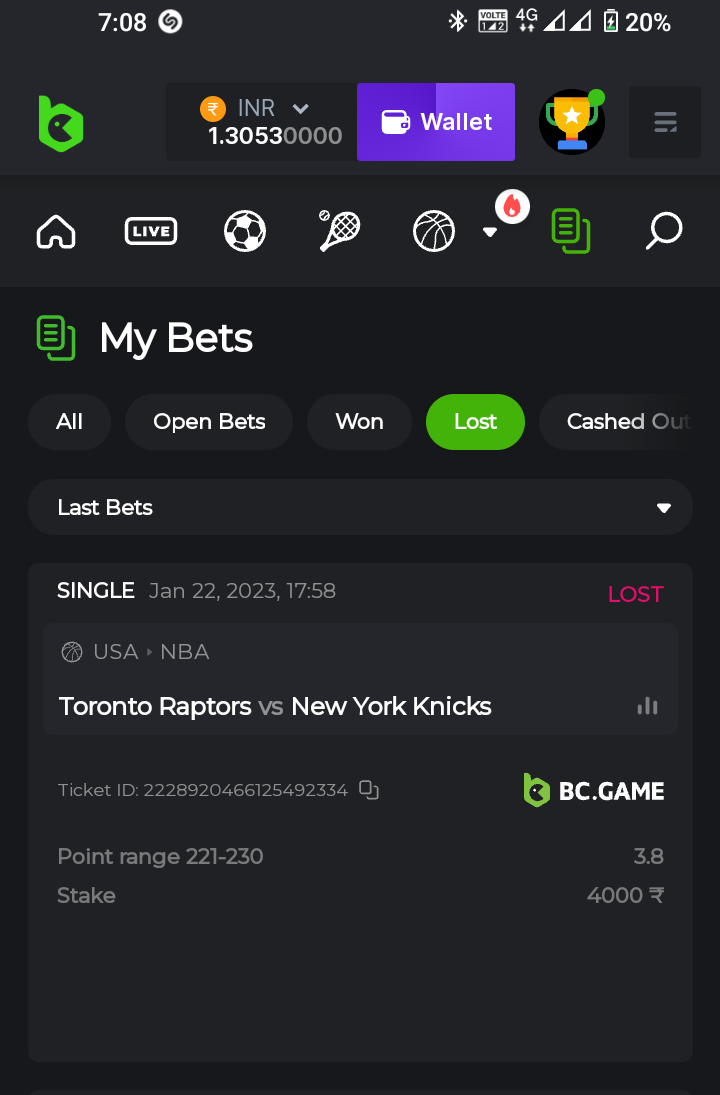Tap the BC.Game logo in header
The height and width of the screenshot is (1095, 720).
pos(60,123)
